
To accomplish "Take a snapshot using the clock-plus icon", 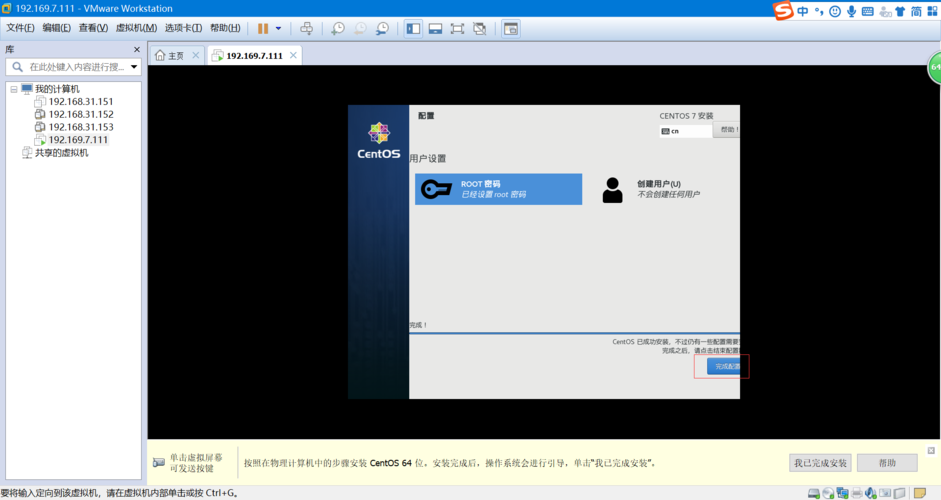I will 338,28.
